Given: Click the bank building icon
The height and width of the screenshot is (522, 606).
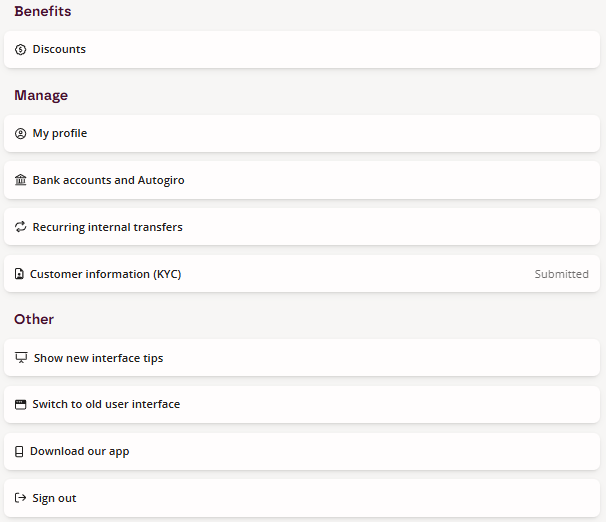Looking at the screenshot, I should click(x=20, y=180).
